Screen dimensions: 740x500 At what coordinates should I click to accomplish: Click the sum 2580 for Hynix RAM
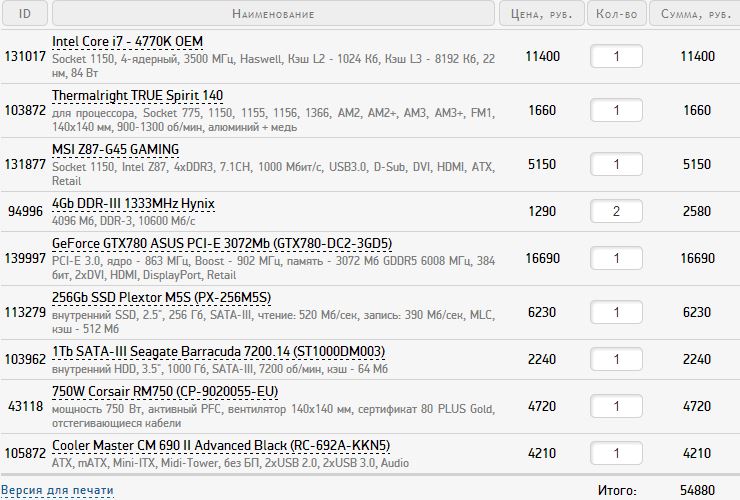(x=697, y=211)
